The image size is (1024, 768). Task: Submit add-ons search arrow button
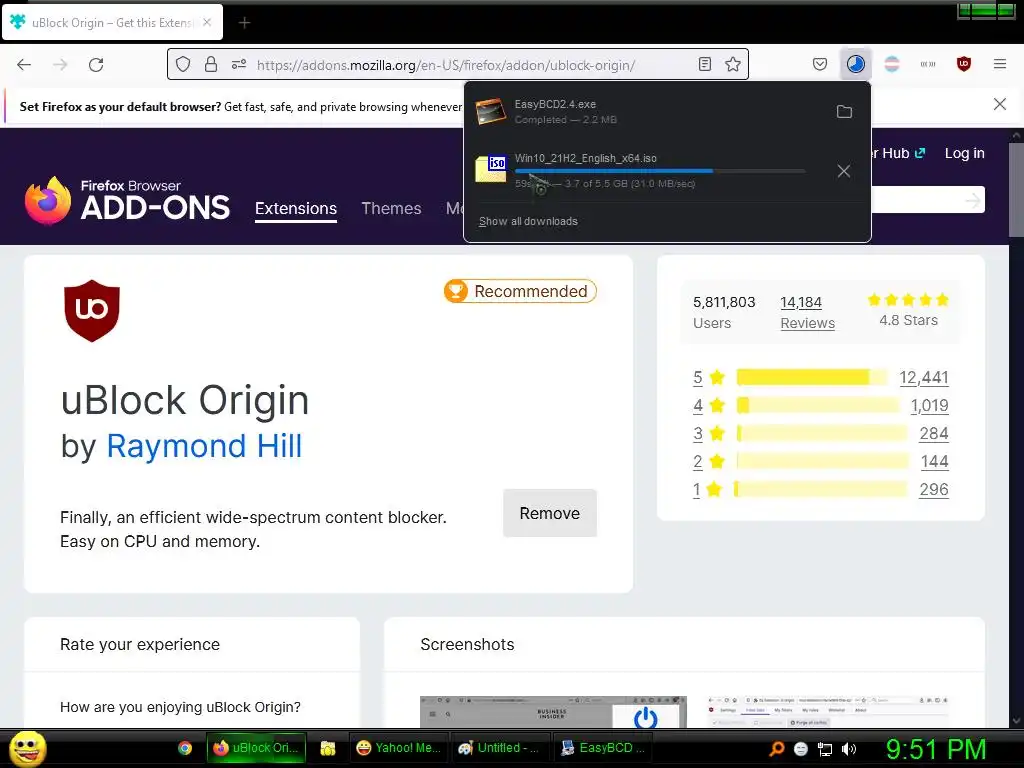tap(973, 200)
